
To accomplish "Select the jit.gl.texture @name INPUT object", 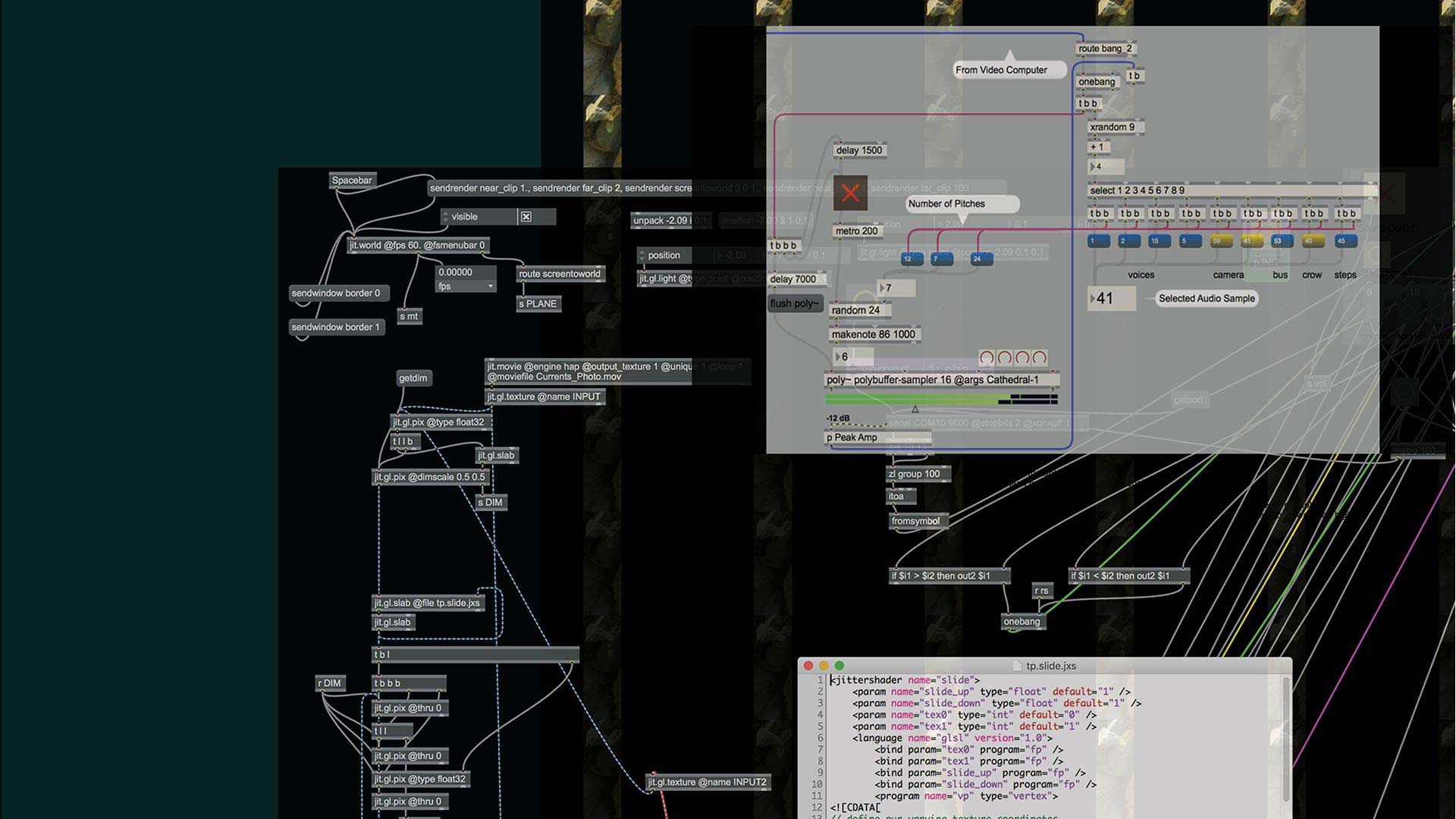I will (544, 397).
